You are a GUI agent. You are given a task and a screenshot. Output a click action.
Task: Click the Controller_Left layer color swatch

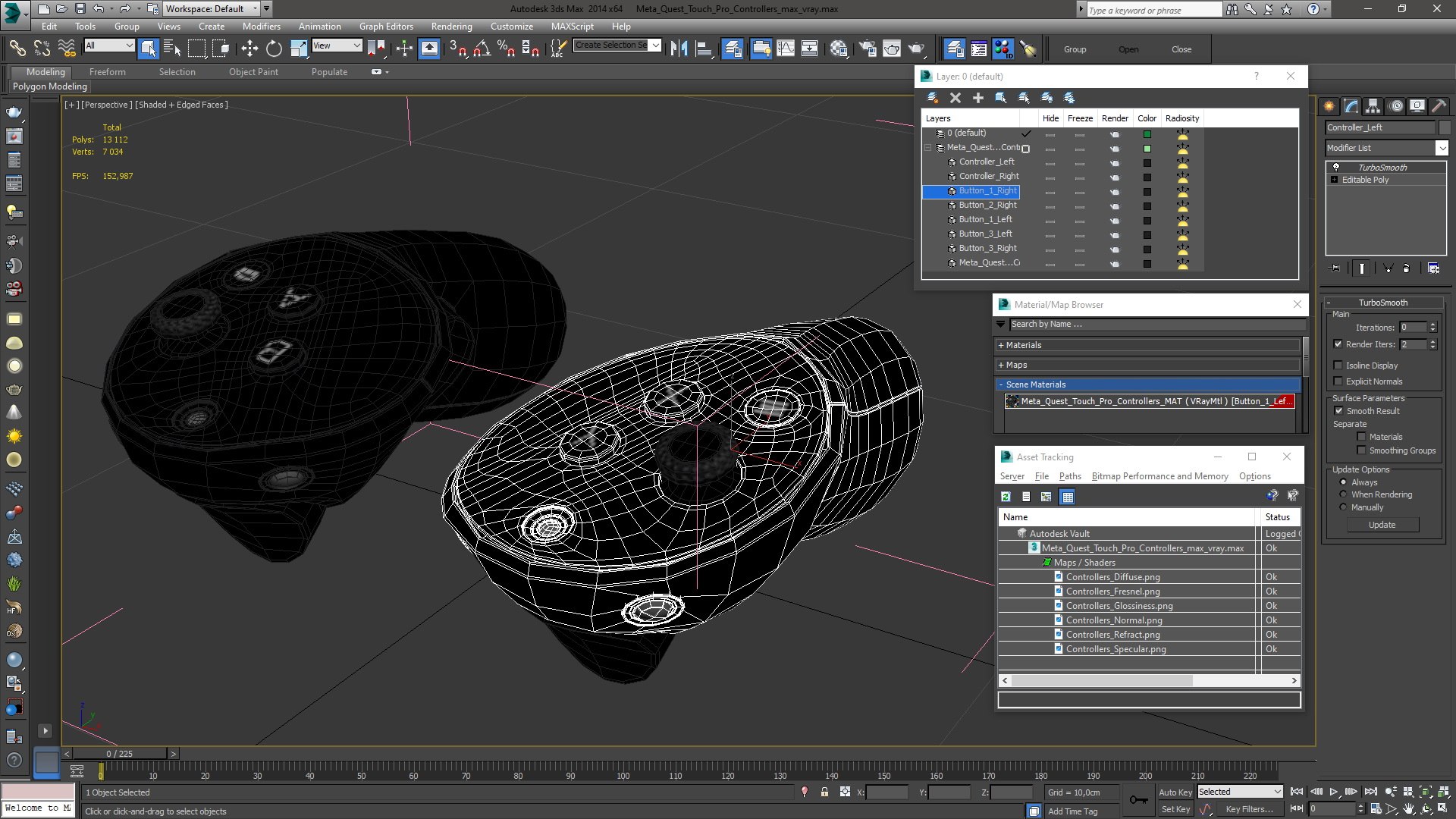tap(1147, 162)
